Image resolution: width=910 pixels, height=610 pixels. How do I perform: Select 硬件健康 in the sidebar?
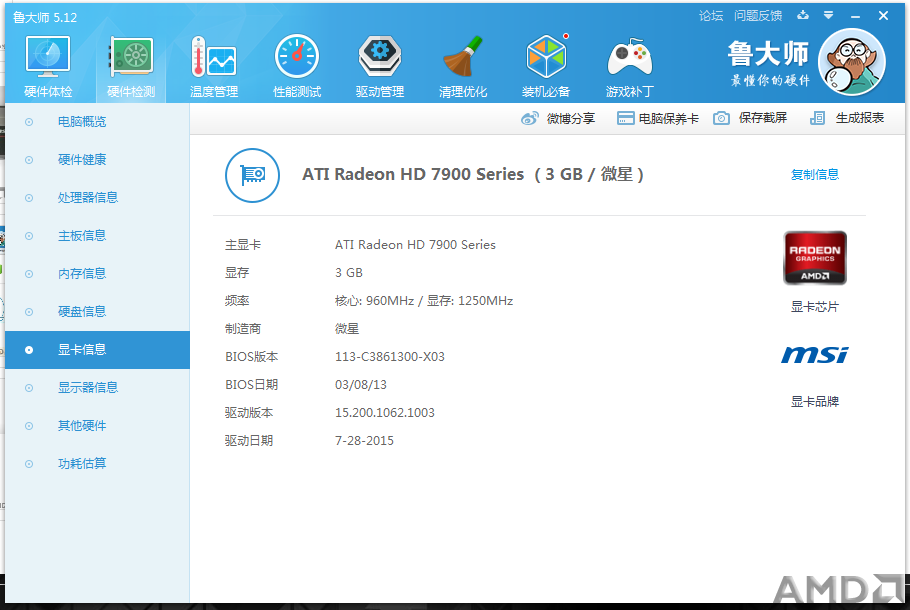98,160
